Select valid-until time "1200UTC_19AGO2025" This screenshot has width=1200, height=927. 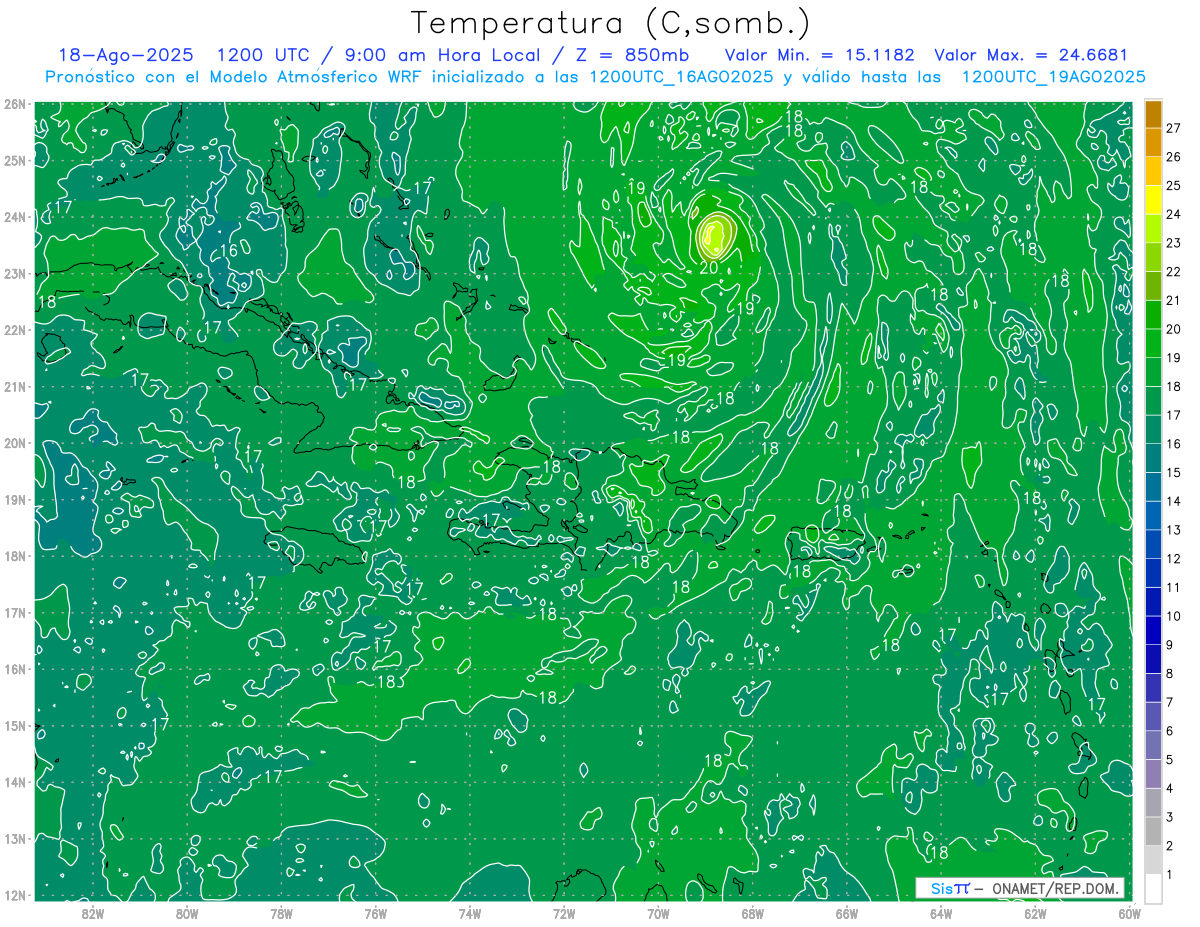tap(1054, 77)
